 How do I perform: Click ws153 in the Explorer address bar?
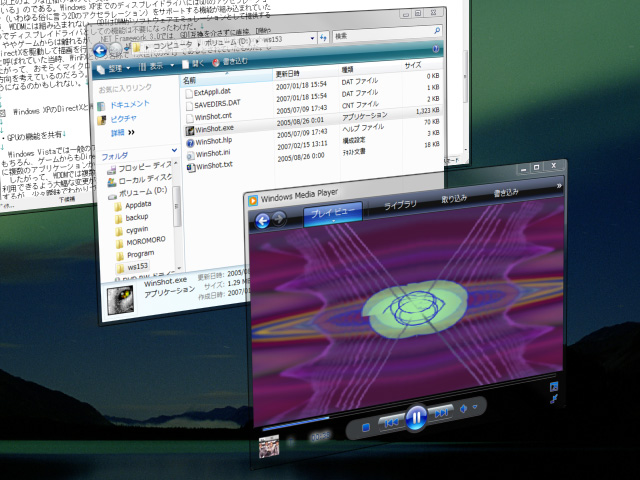272,40
